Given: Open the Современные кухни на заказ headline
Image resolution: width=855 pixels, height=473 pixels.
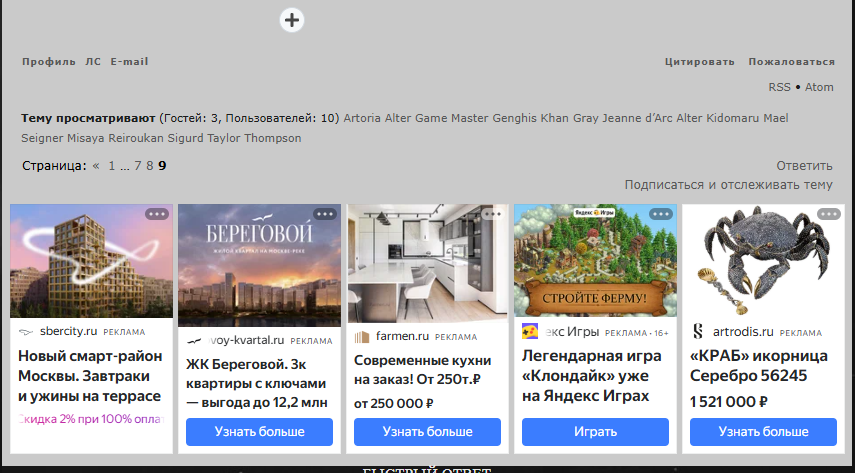Looking at the screenshot, I should [423, 369].
